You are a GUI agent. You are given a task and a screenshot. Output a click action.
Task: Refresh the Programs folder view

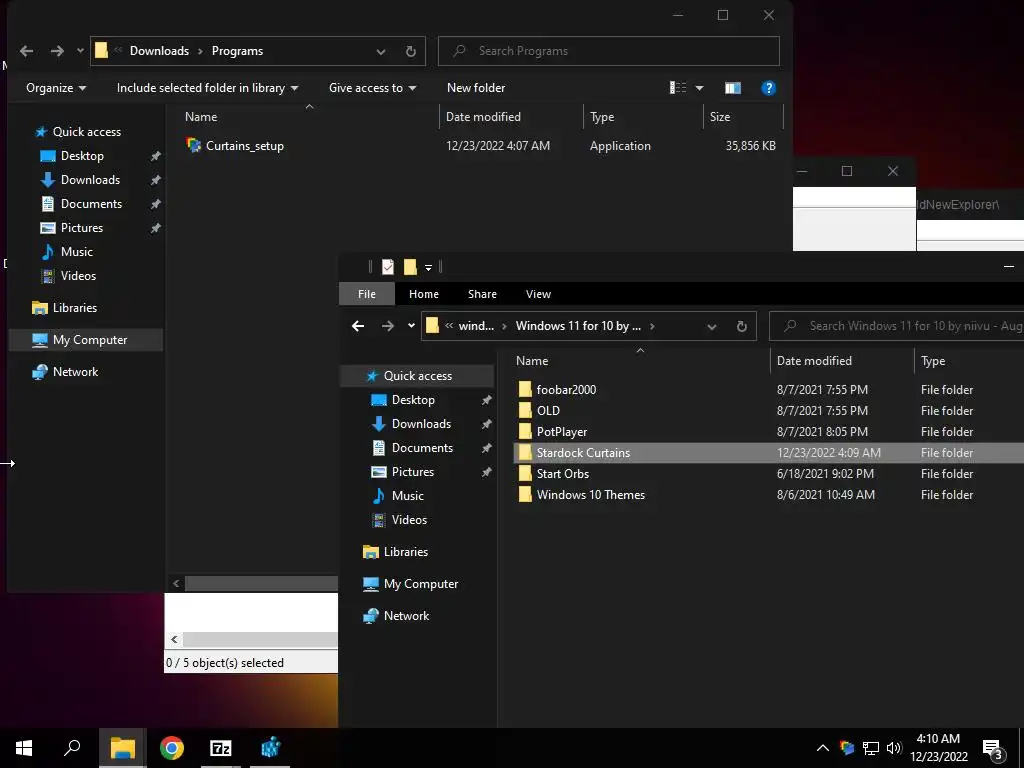[410, 51]
